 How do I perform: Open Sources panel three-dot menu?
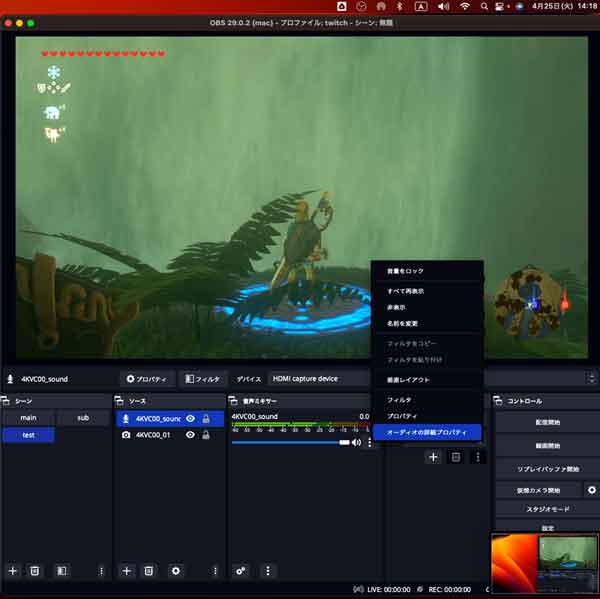point(215,571)
